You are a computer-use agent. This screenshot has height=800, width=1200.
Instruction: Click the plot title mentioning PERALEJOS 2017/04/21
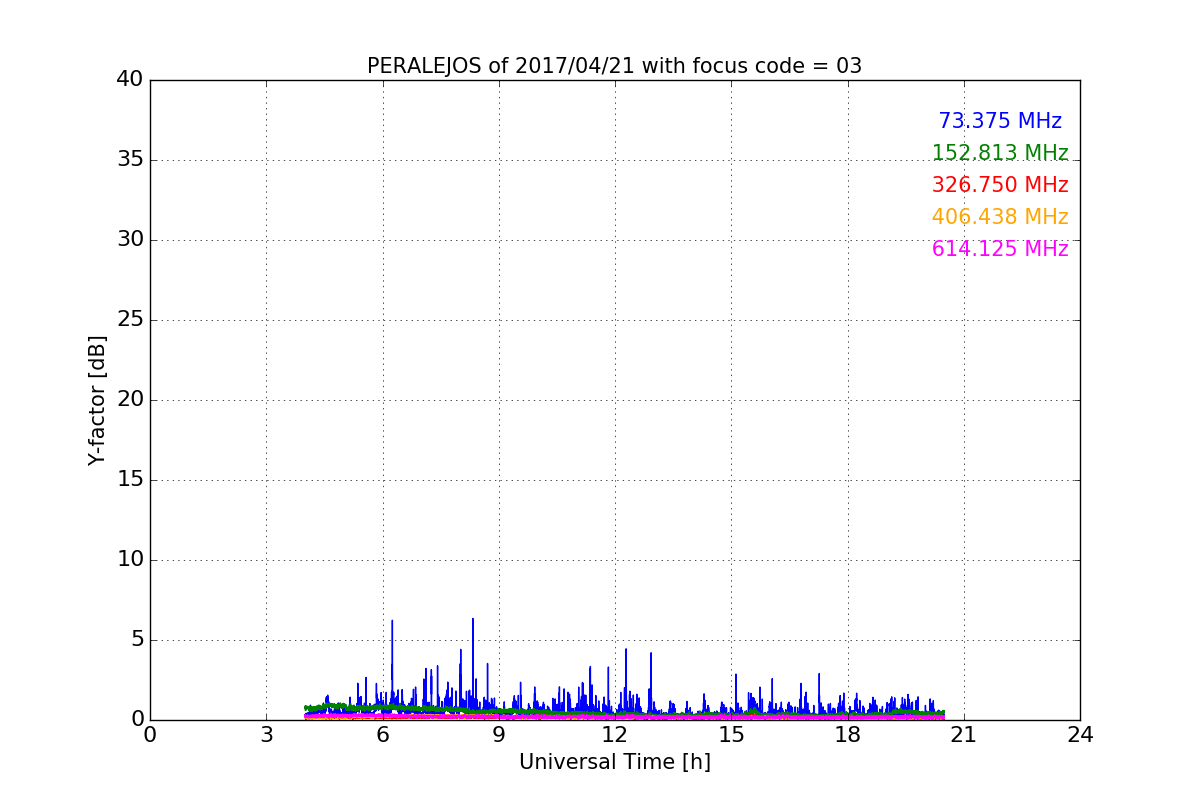click(614, 66)
